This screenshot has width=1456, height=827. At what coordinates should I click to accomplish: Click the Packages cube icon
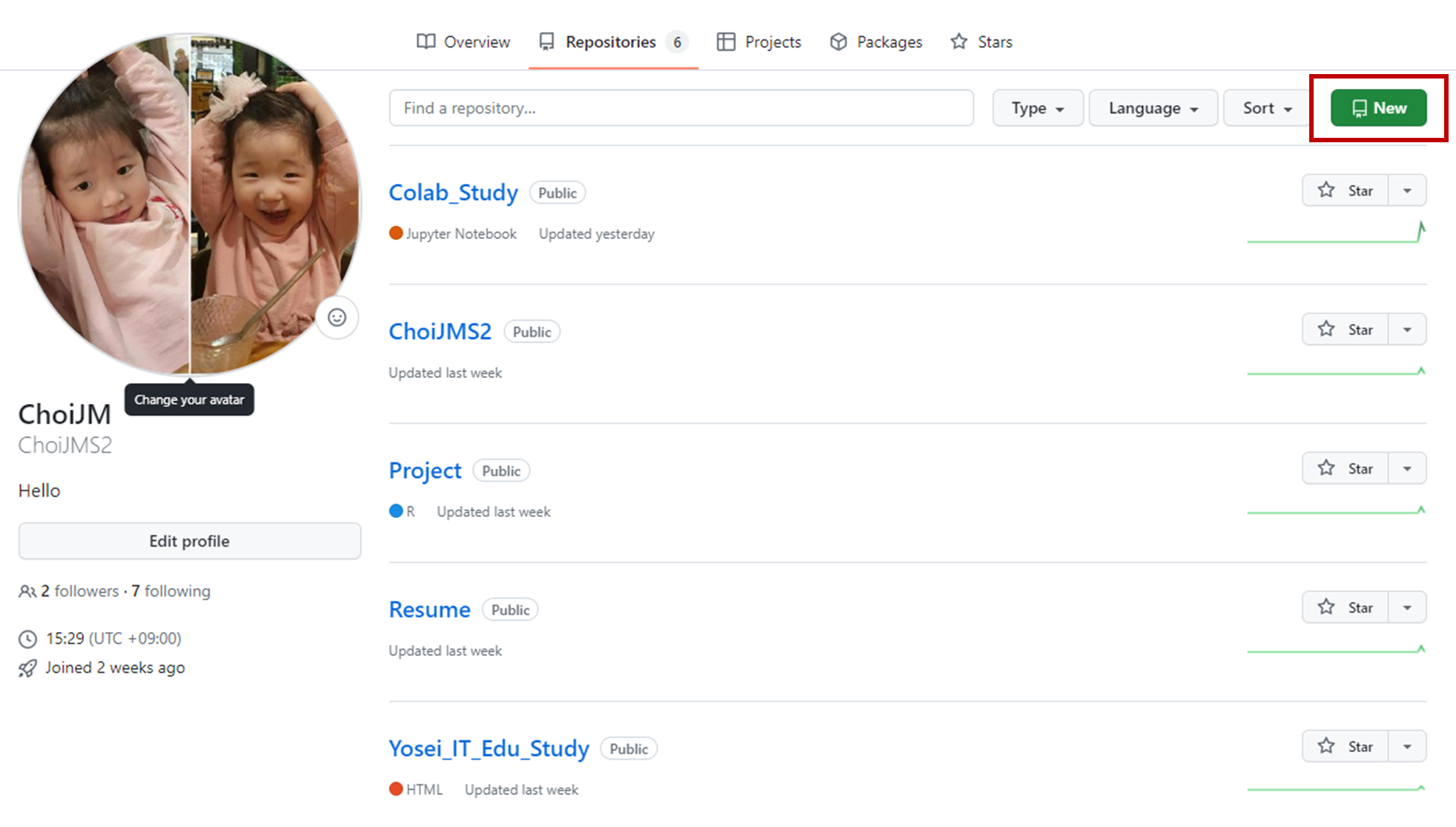pyautogui.click(x=838, y=42)
